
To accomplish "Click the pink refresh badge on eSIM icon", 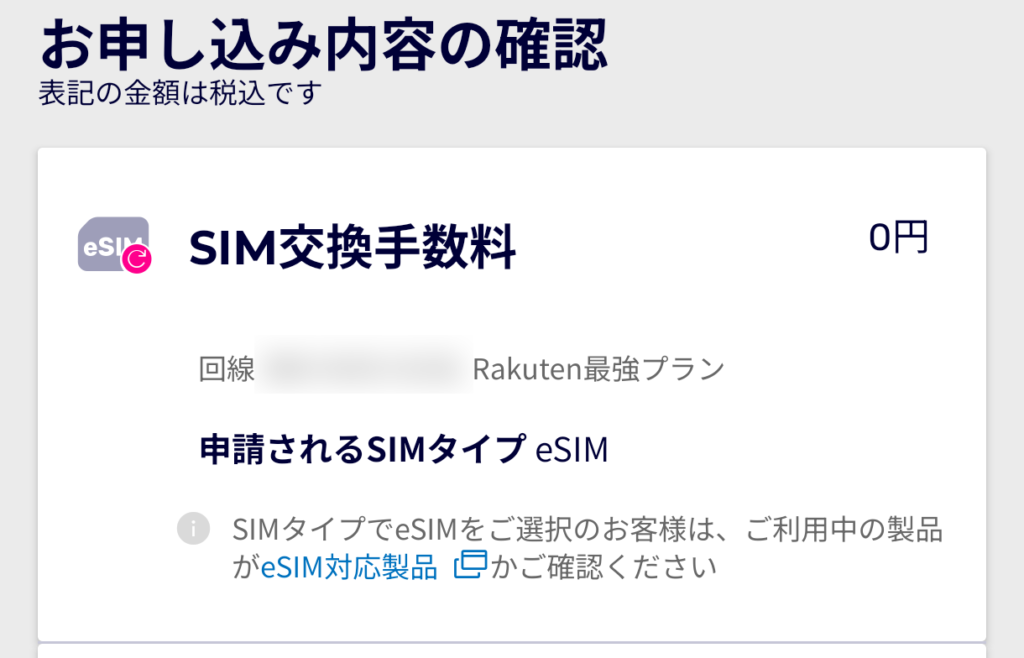I will pos(137,261).
